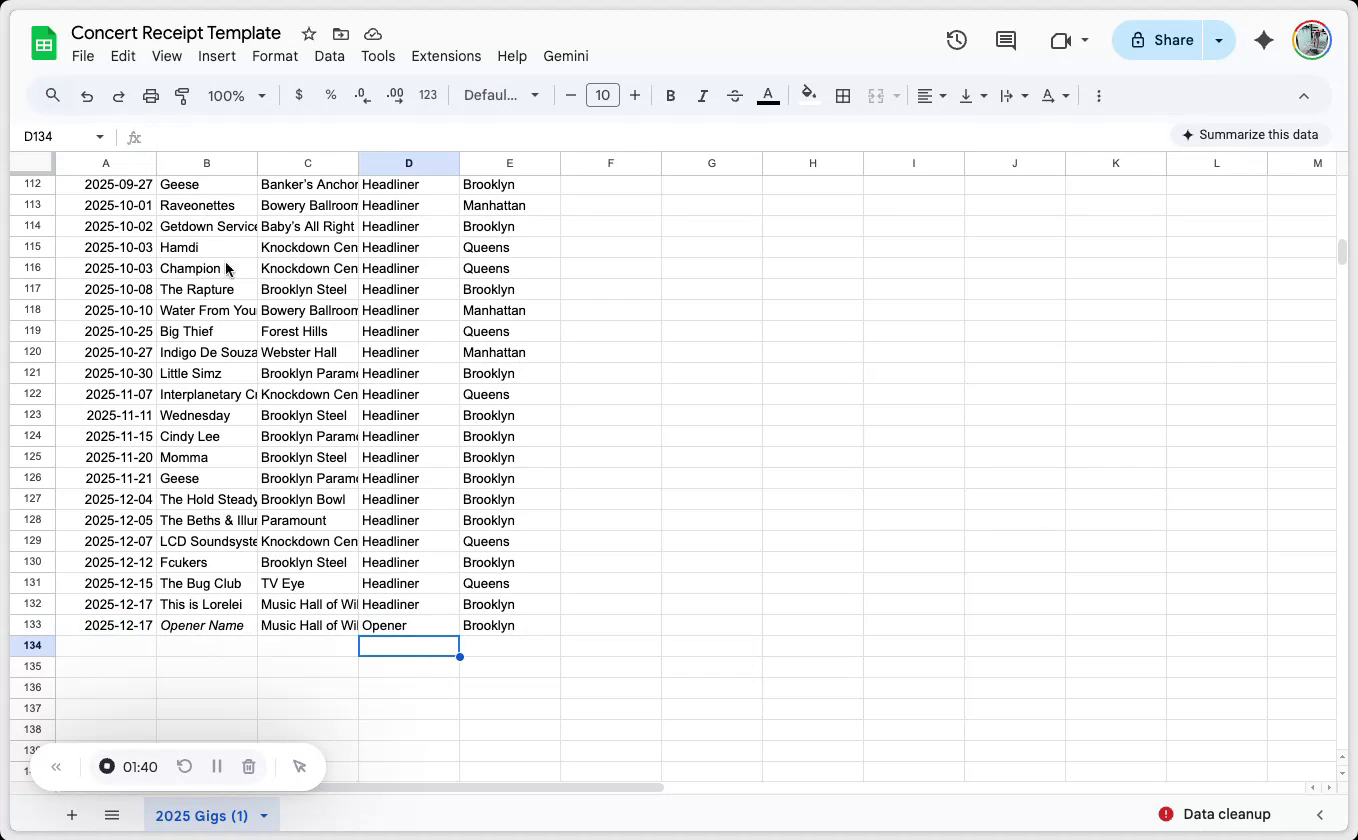Open the zoom 100% dropdown
Viewport: 1358px width, 840px height.
click(x=236, y=96)
